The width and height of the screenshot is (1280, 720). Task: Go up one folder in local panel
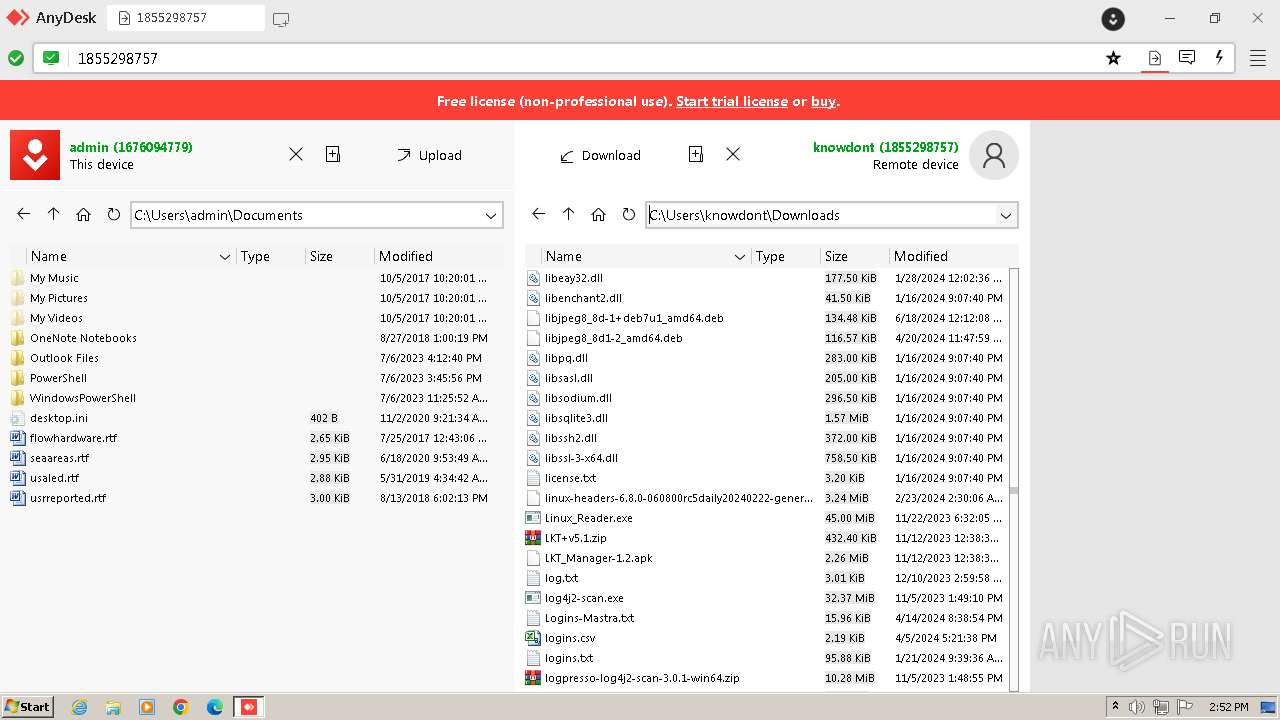[54, 214]
